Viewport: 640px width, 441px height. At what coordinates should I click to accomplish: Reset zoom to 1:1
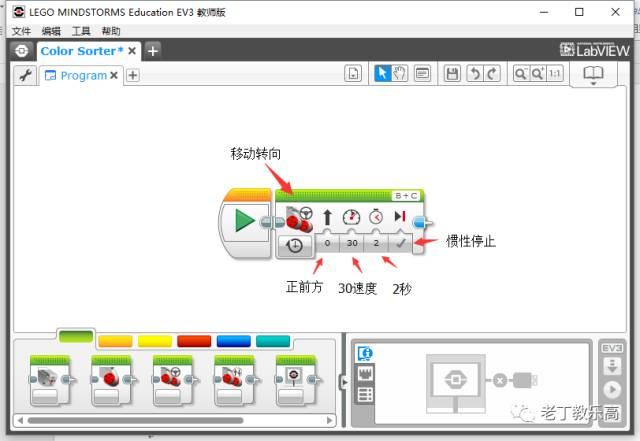tap(555, 74)
